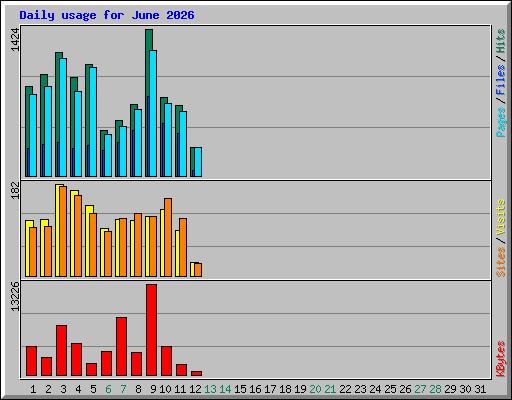Select the day 1 KBytes red bar

pyautogui.click(x=31, y=361)
